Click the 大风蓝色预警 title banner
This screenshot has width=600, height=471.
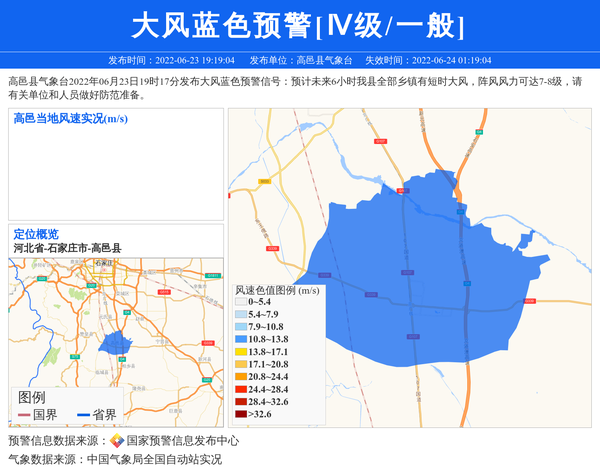click(x=299, y=25)
